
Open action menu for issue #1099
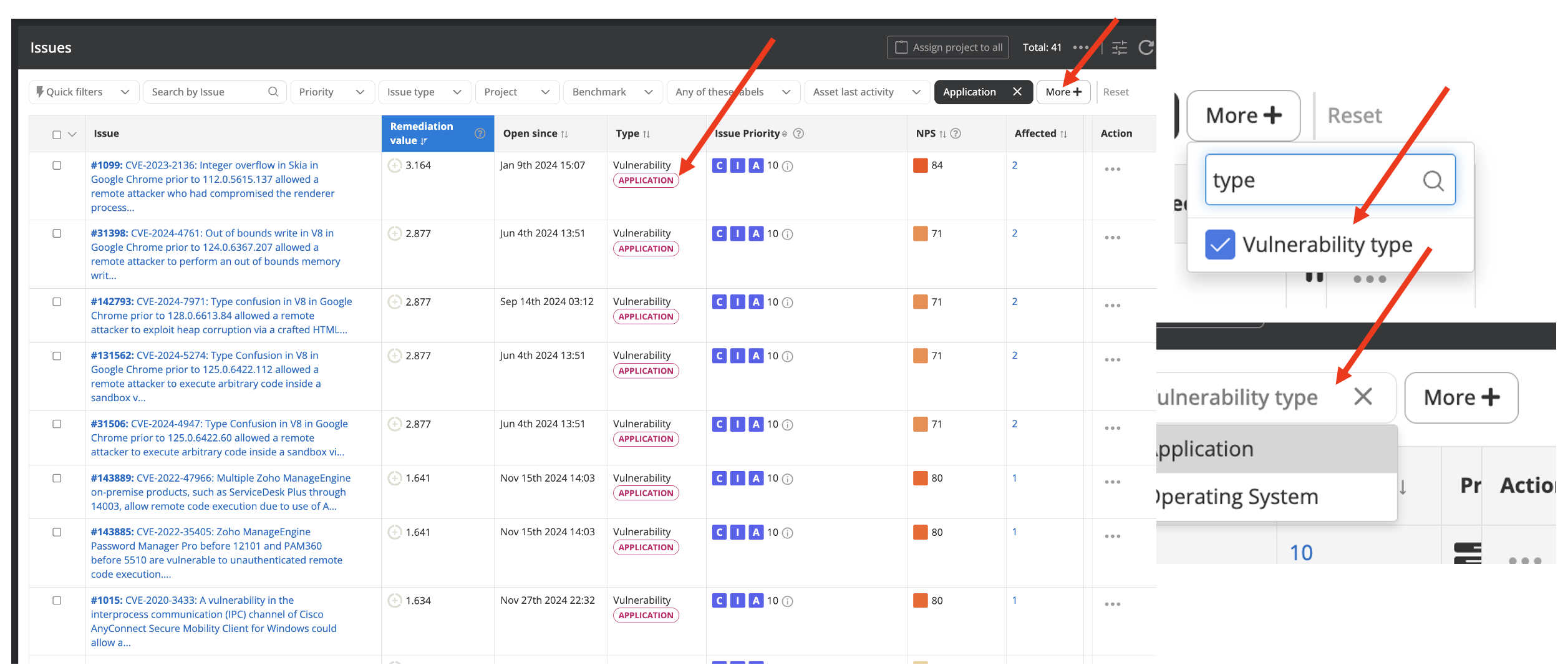coord(1112,169)
